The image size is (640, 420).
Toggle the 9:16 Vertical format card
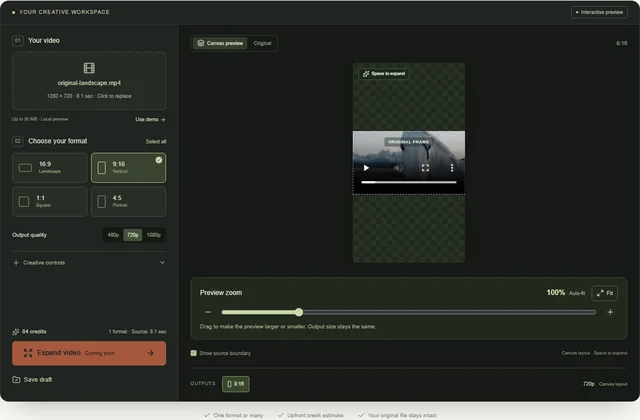(129, 168)
